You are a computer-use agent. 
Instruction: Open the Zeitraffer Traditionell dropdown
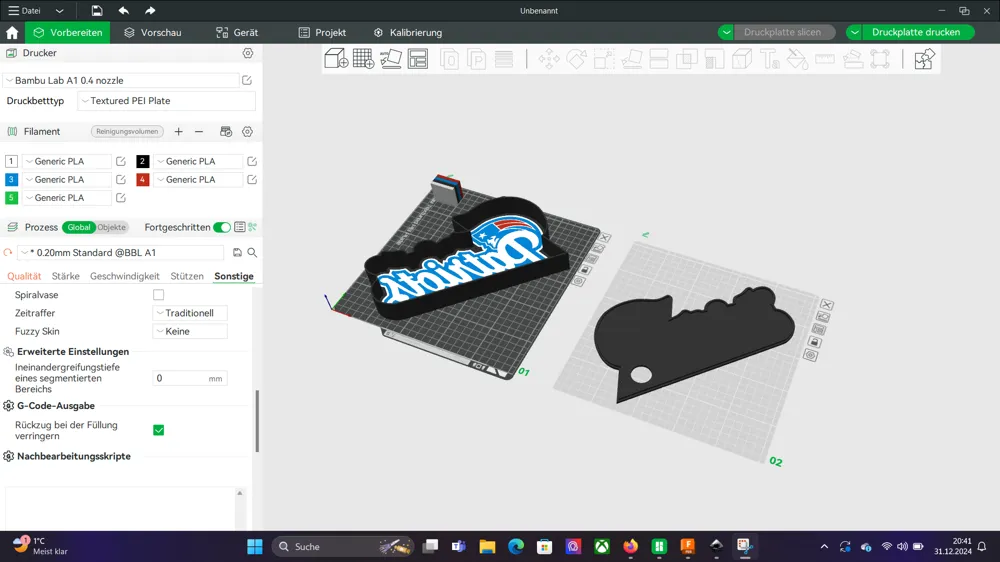coord(190,313)
